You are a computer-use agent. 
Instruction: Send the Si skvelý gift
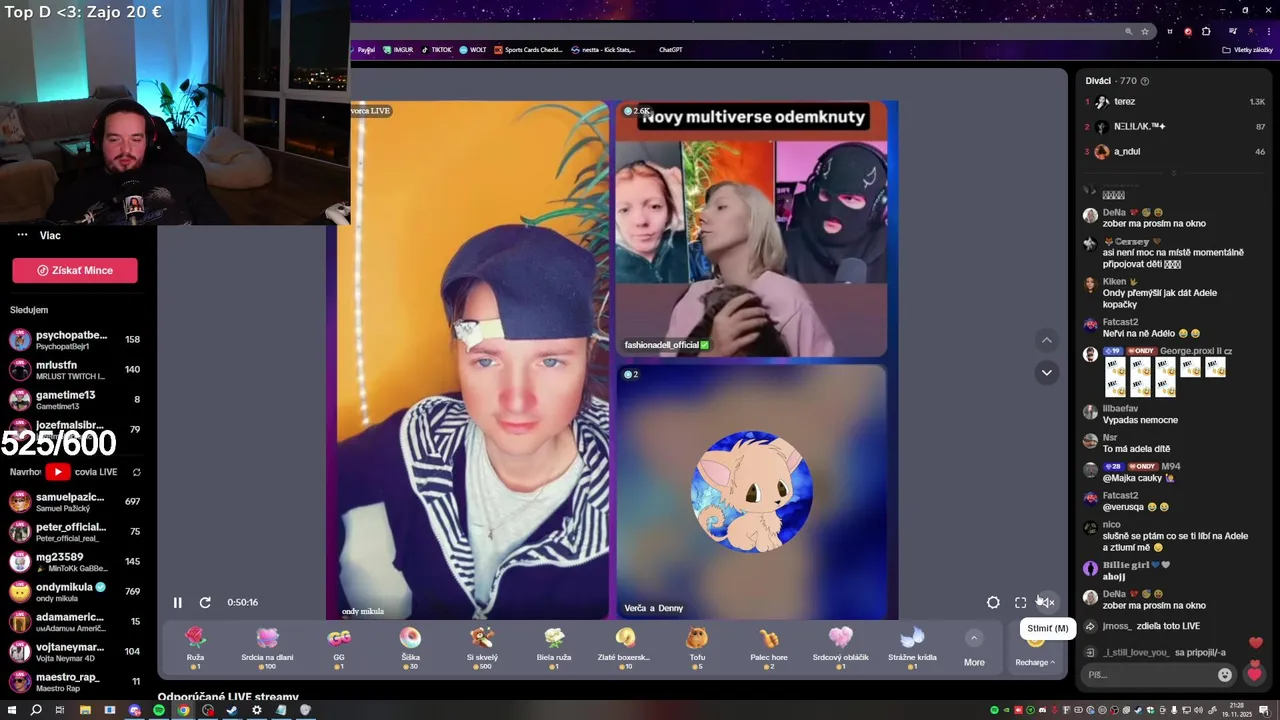[482, 647]
